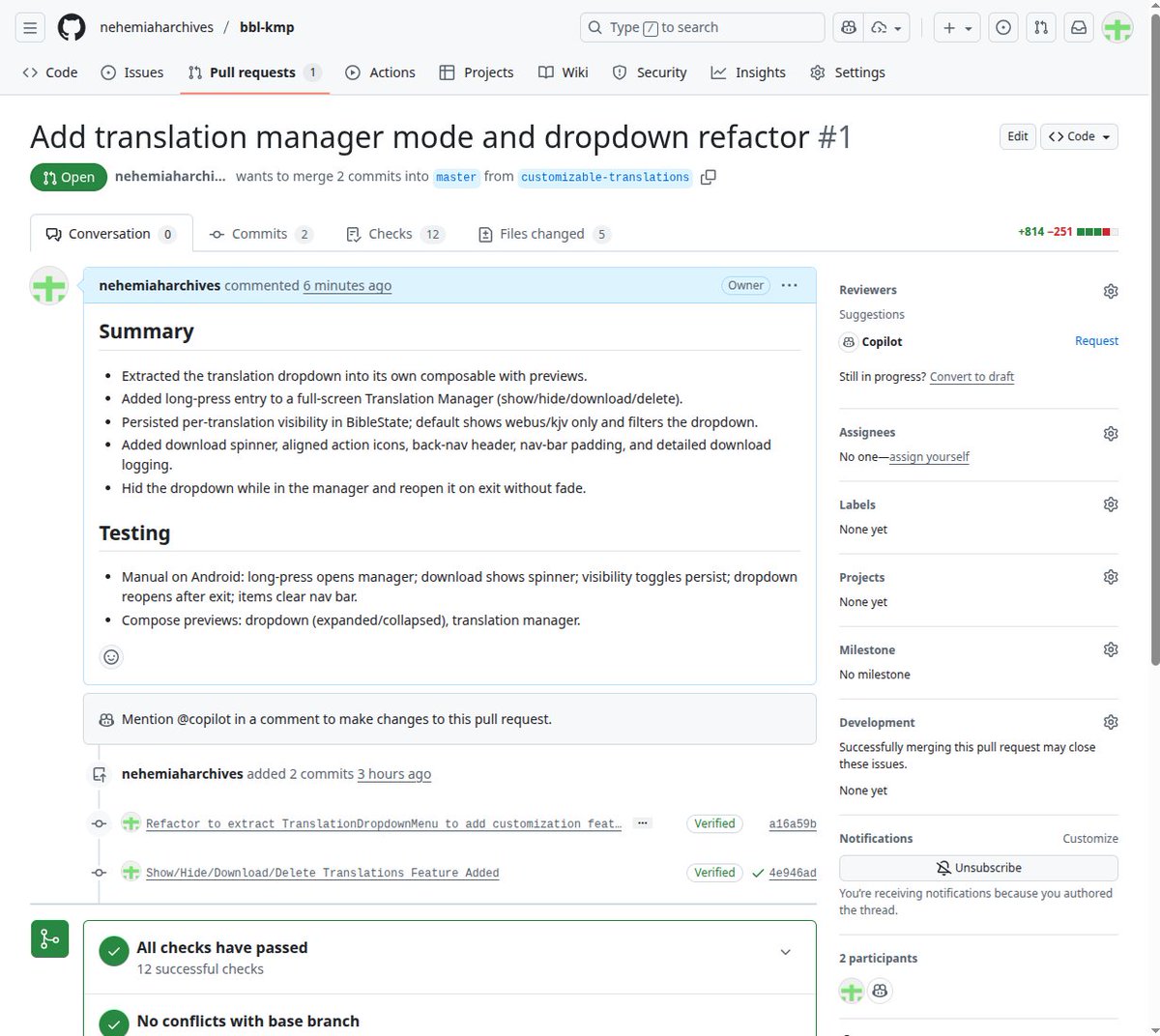Image resolution: width=1160 pixels, height=1036 pixels.
Task: Go to GitHub homepage via Octocat logo
Action: pos(72,28)
